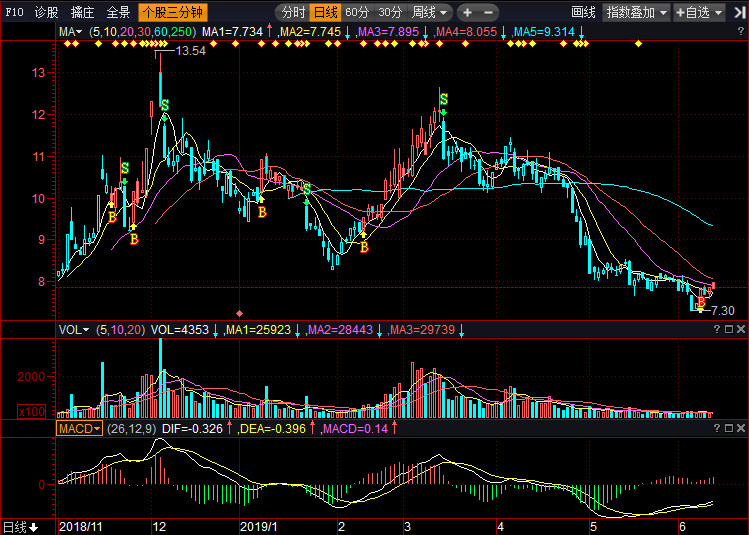The image size is (749, 535).
Task: Maximize the MACD indicator pane
Action: [x=729, y=428]
